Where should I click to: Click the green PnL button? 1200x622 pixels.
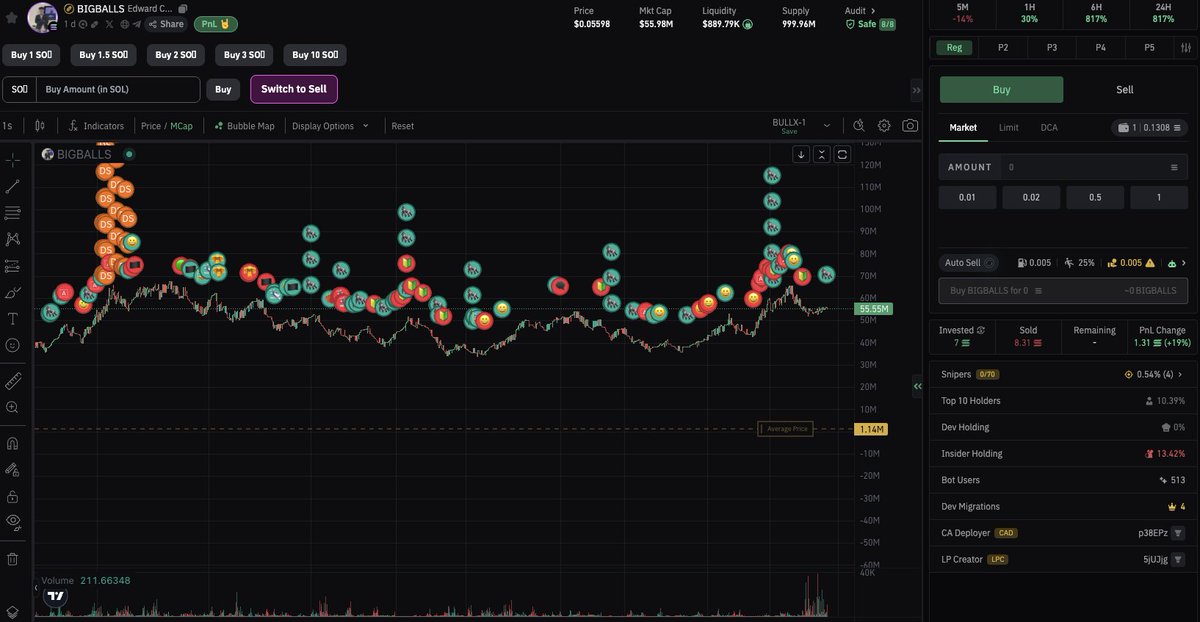pos(215,23)
